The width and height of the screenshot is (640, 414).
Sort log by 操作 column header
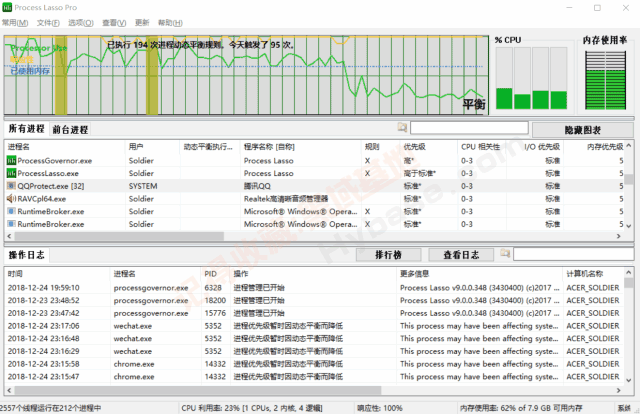[313, 274]
